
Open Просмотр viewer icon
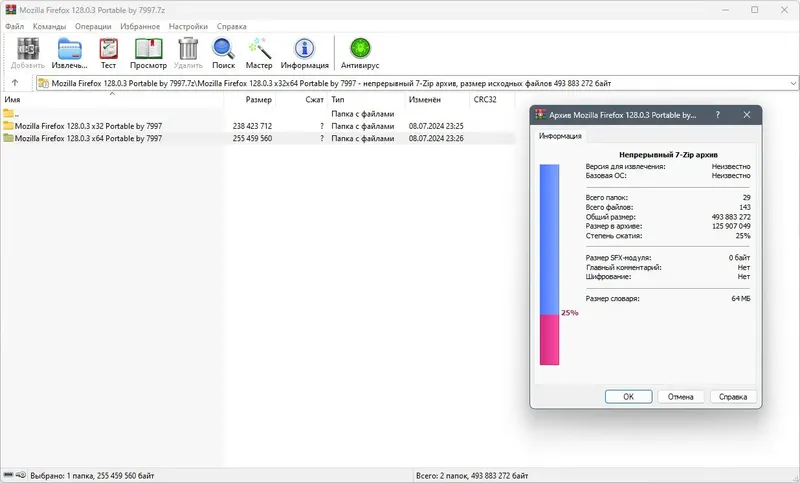[148, 49]
